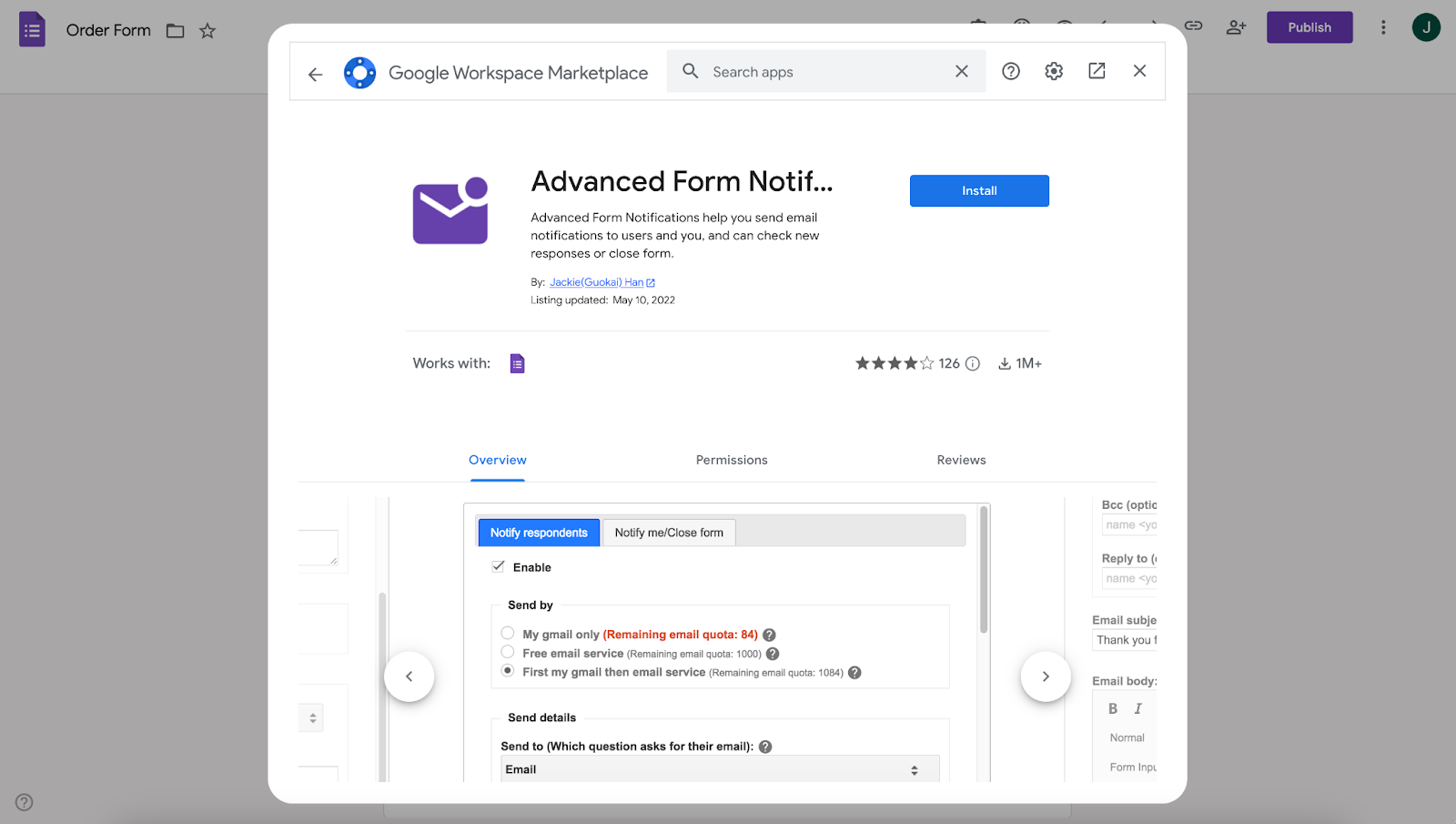This screenshot has height=824, width=1456.
Task: Click the help icon at bottom-left of Forms
Action: pos(25,802)
